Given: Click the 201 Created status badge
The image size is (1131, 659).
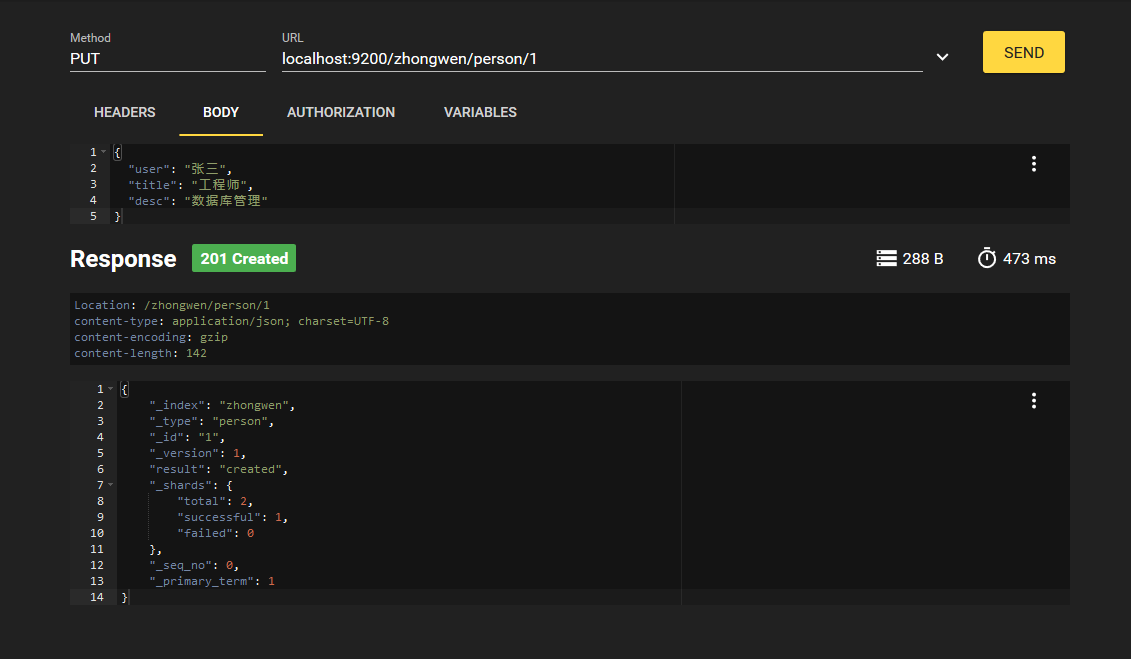Looking at the screenshot, I should [x=244, y=259].
